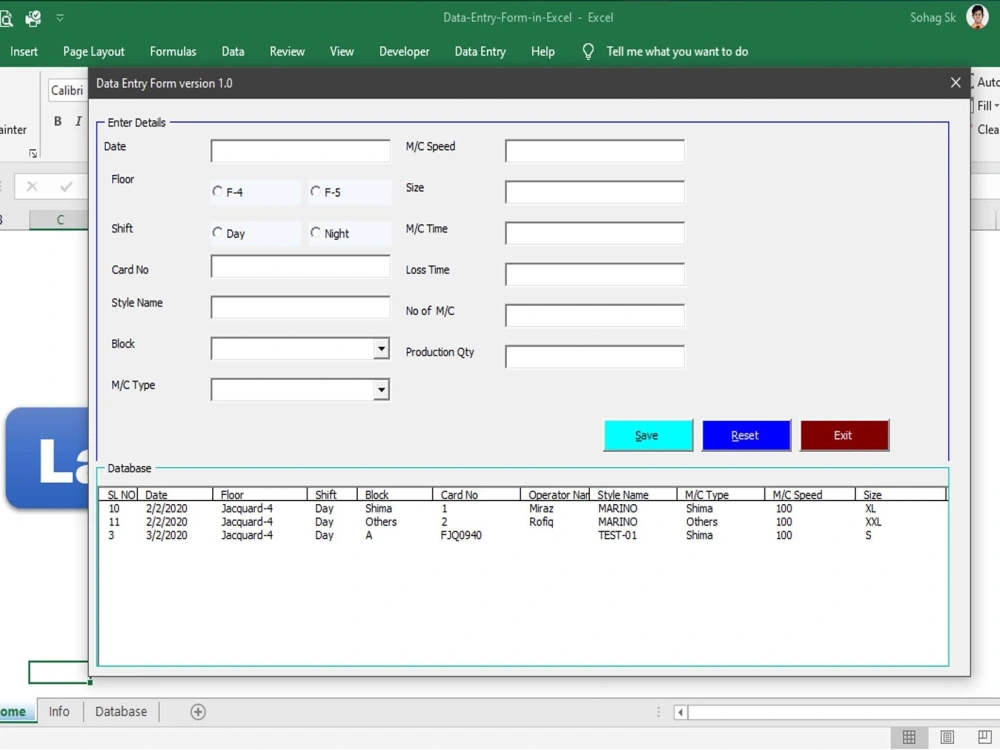Click the M/C Speed input field
Image resolution: width=1000 pixels, height=750 pixels.
tap(595, 151)
